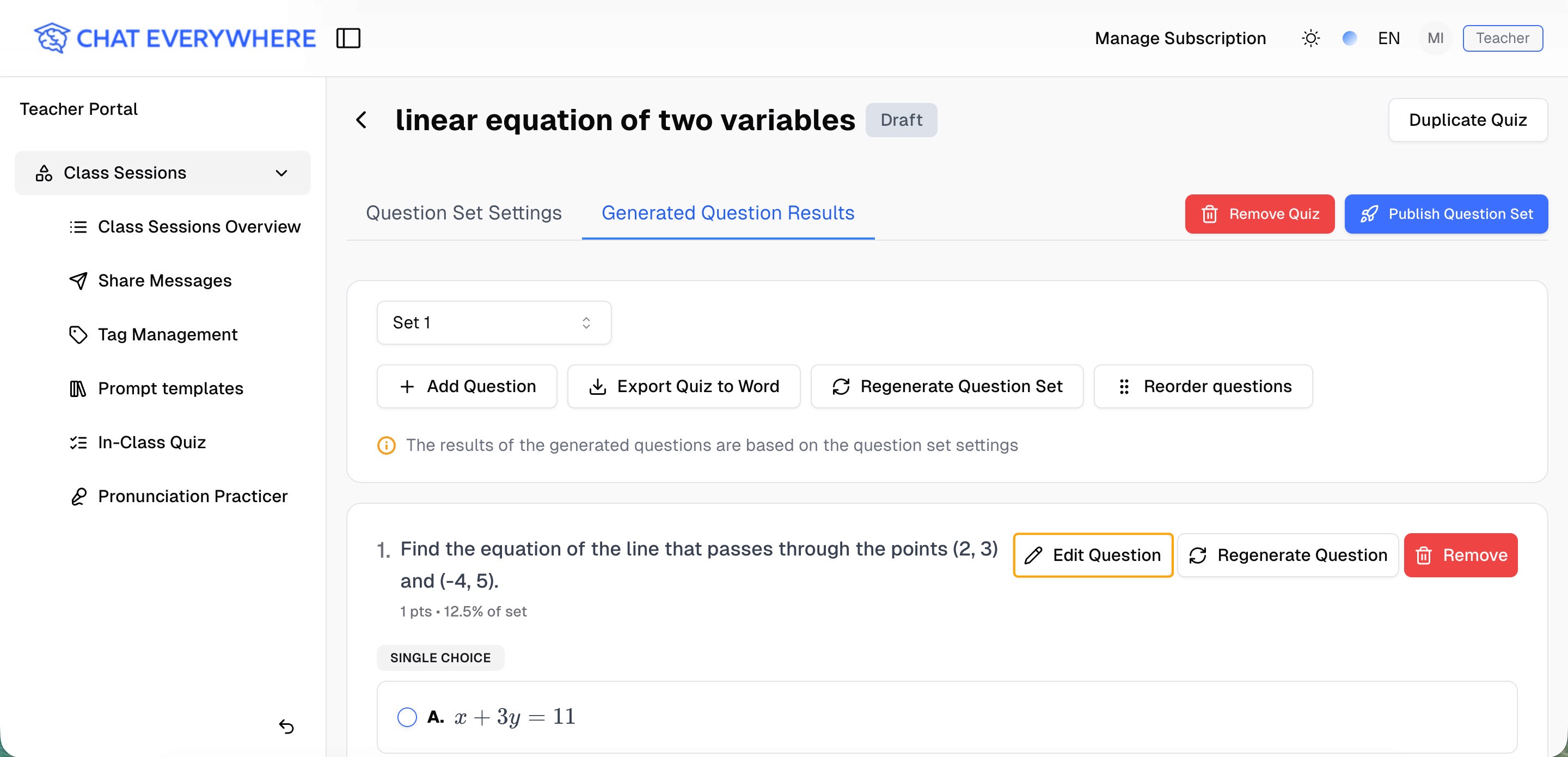Viewport: 1568px width, 757px height.
Task: Click the undo arrow icon in sidebar
Action: tap(286, 727)
